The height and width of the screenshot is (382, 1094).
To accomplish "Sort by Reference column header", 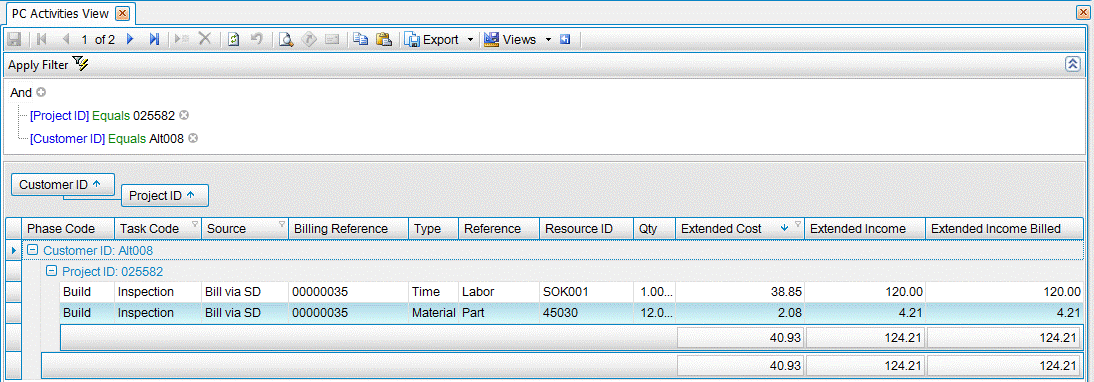I will (499, 229).
